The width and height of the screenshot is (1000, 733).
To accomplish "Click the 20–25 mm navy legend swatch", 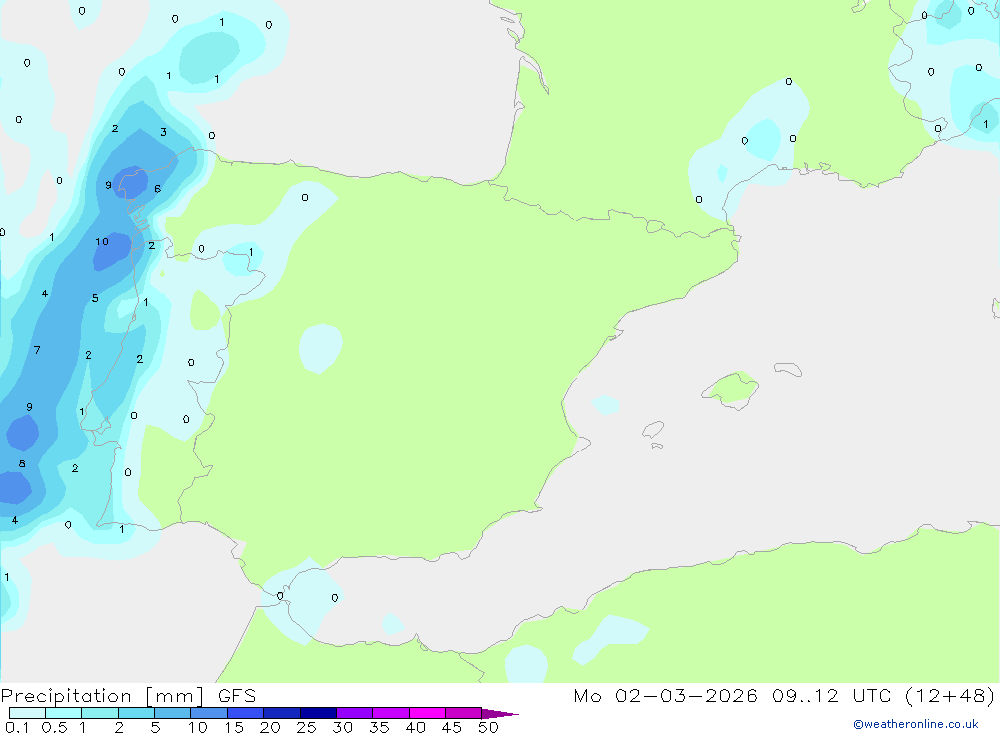I will (281, 713).
